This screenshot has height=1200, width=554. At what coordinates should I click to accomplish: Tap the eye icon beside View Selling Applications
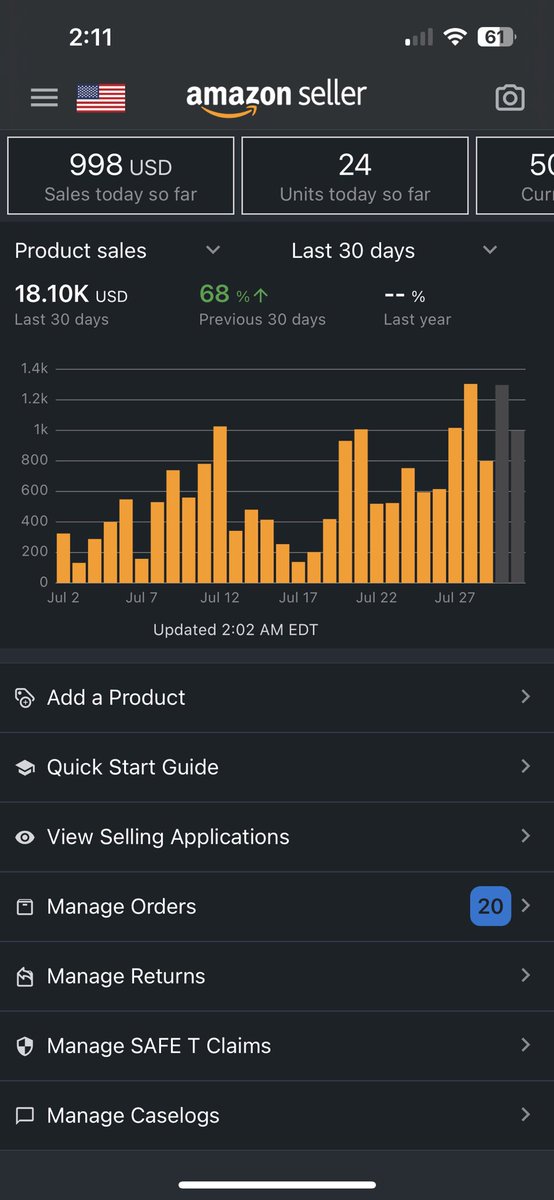coord(25,837)
